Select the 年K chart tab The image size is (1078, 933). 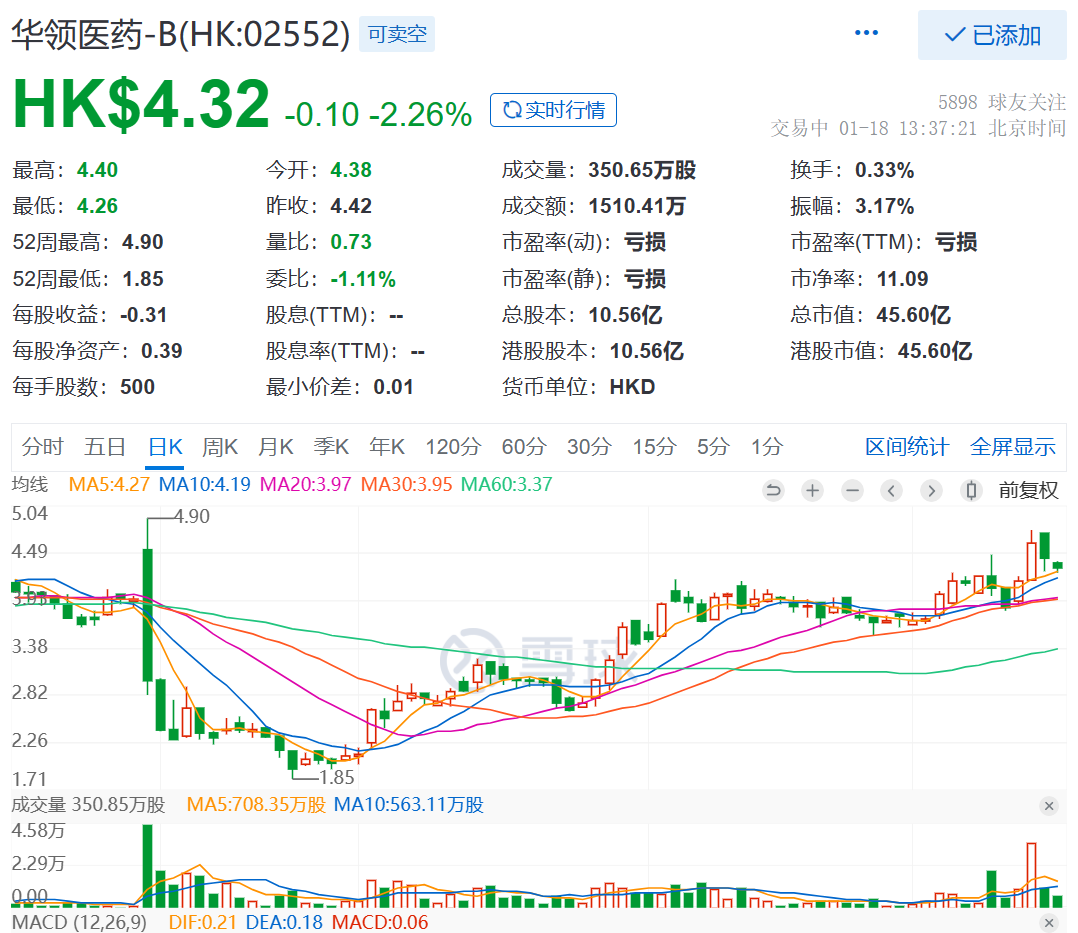pos(387,447)
